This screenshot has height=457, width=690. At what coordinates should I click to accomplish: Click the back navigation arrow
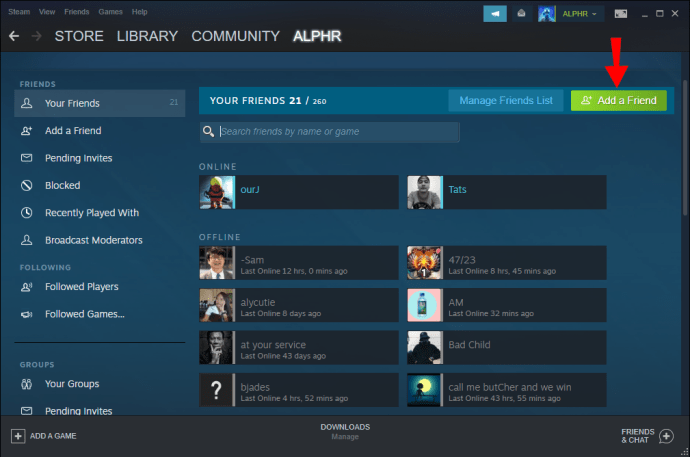pyautogui.click(x=14, y=36)
